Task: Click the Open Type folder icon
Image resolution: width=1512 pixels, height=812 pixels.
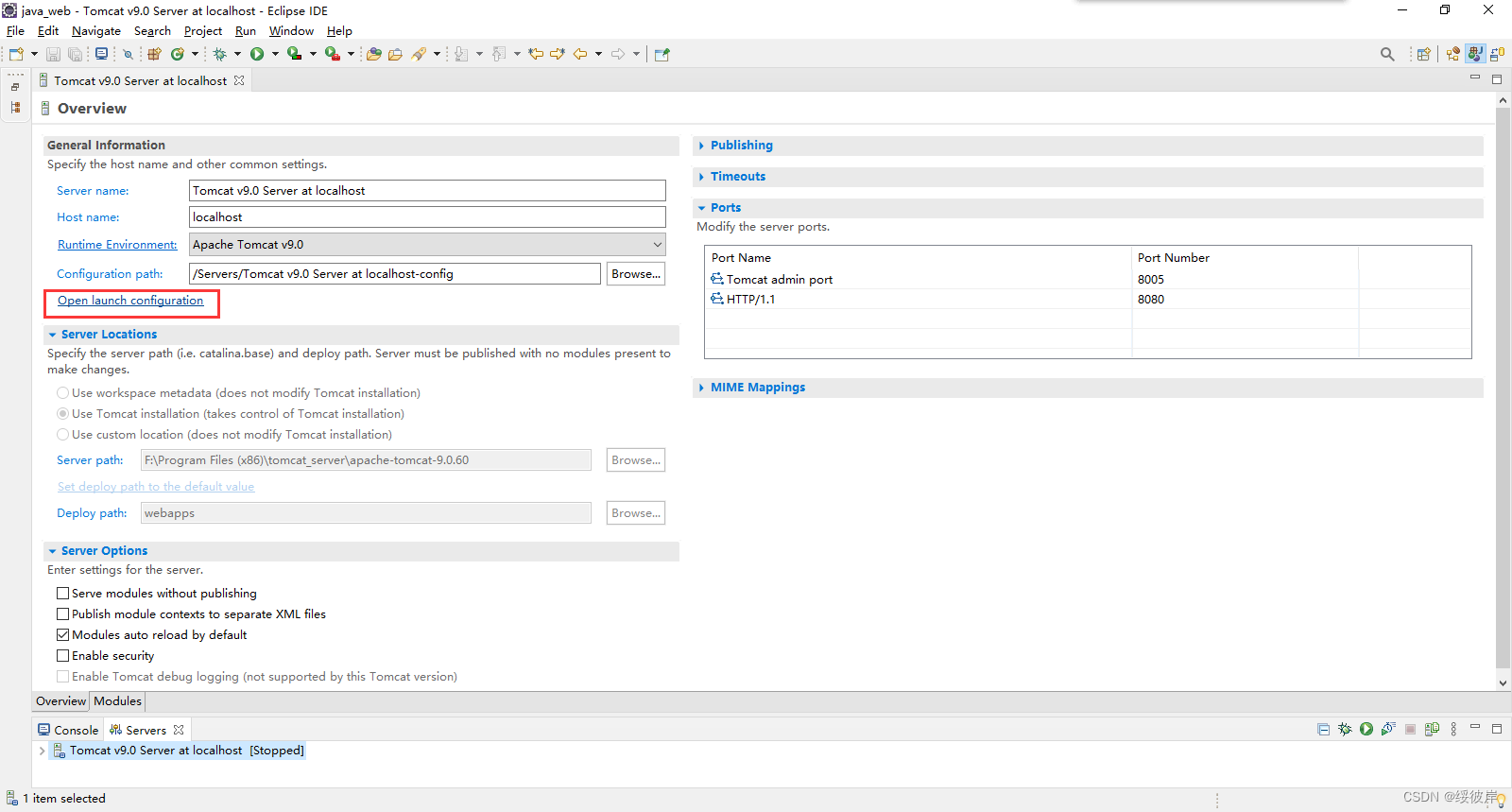Action: (374, 54)
